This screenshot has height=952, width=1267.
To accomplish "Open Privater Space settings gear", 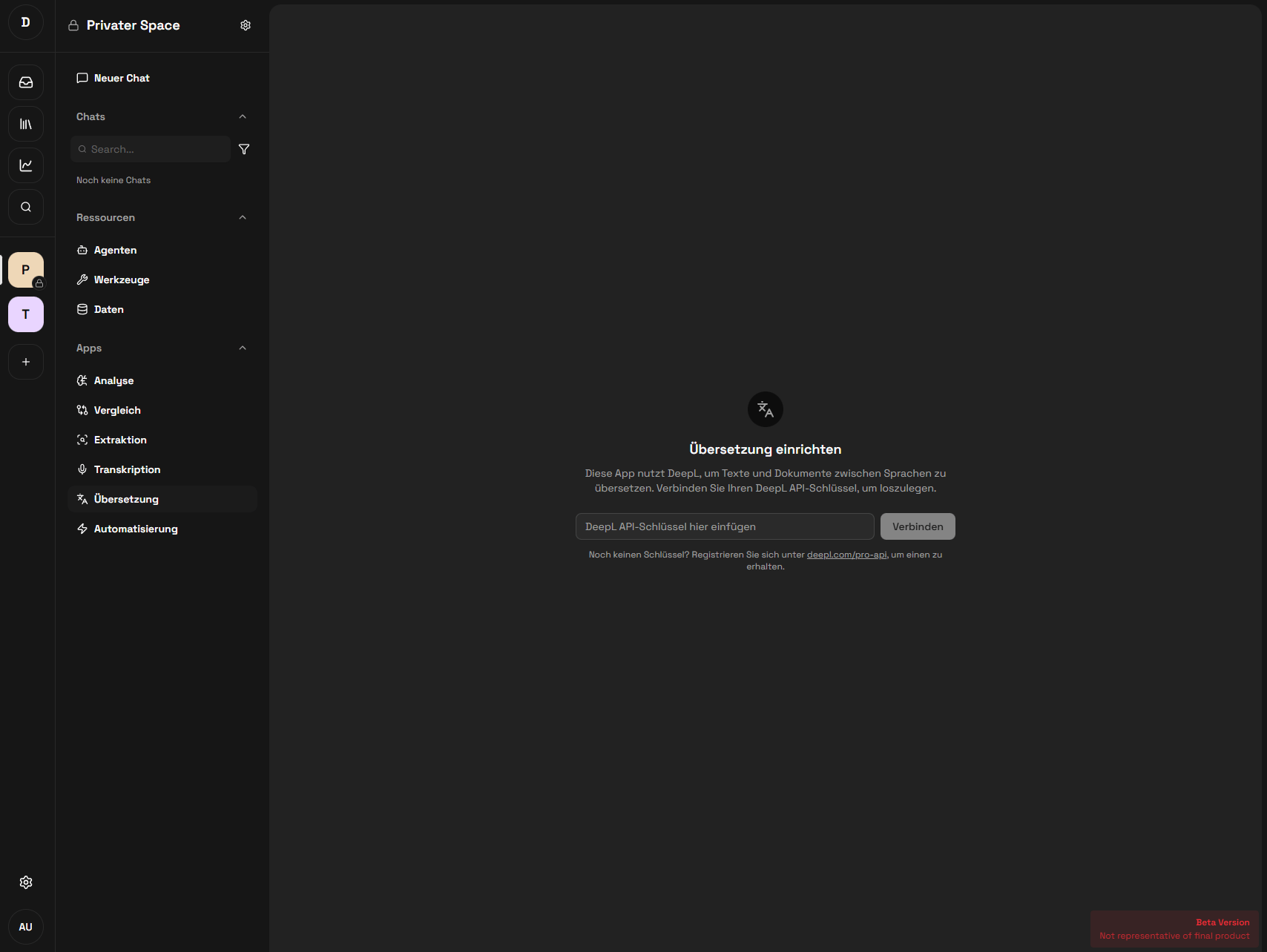I will (x=246, y=25).
